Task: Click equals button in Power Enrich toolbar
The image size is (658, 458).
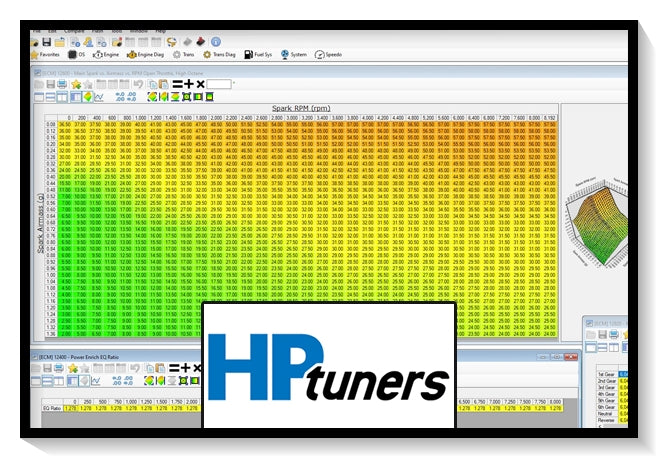Action: pyautogui.click(x=174, y=369)
